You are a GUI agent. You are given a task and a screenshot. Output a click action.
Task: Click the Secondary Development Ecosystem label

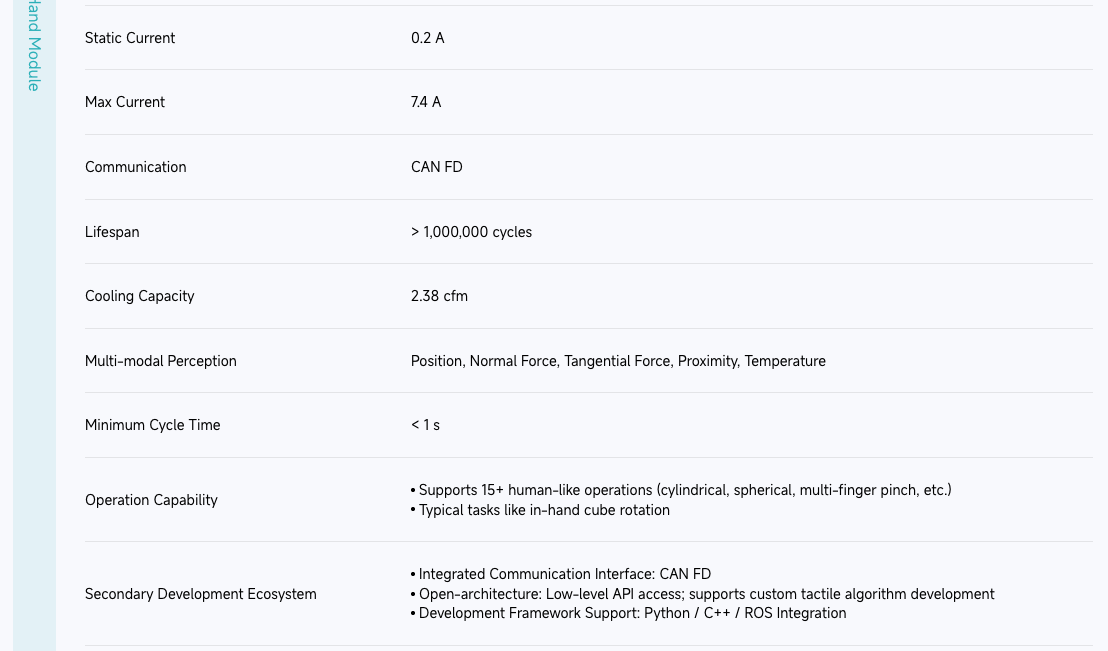(201, 594)
